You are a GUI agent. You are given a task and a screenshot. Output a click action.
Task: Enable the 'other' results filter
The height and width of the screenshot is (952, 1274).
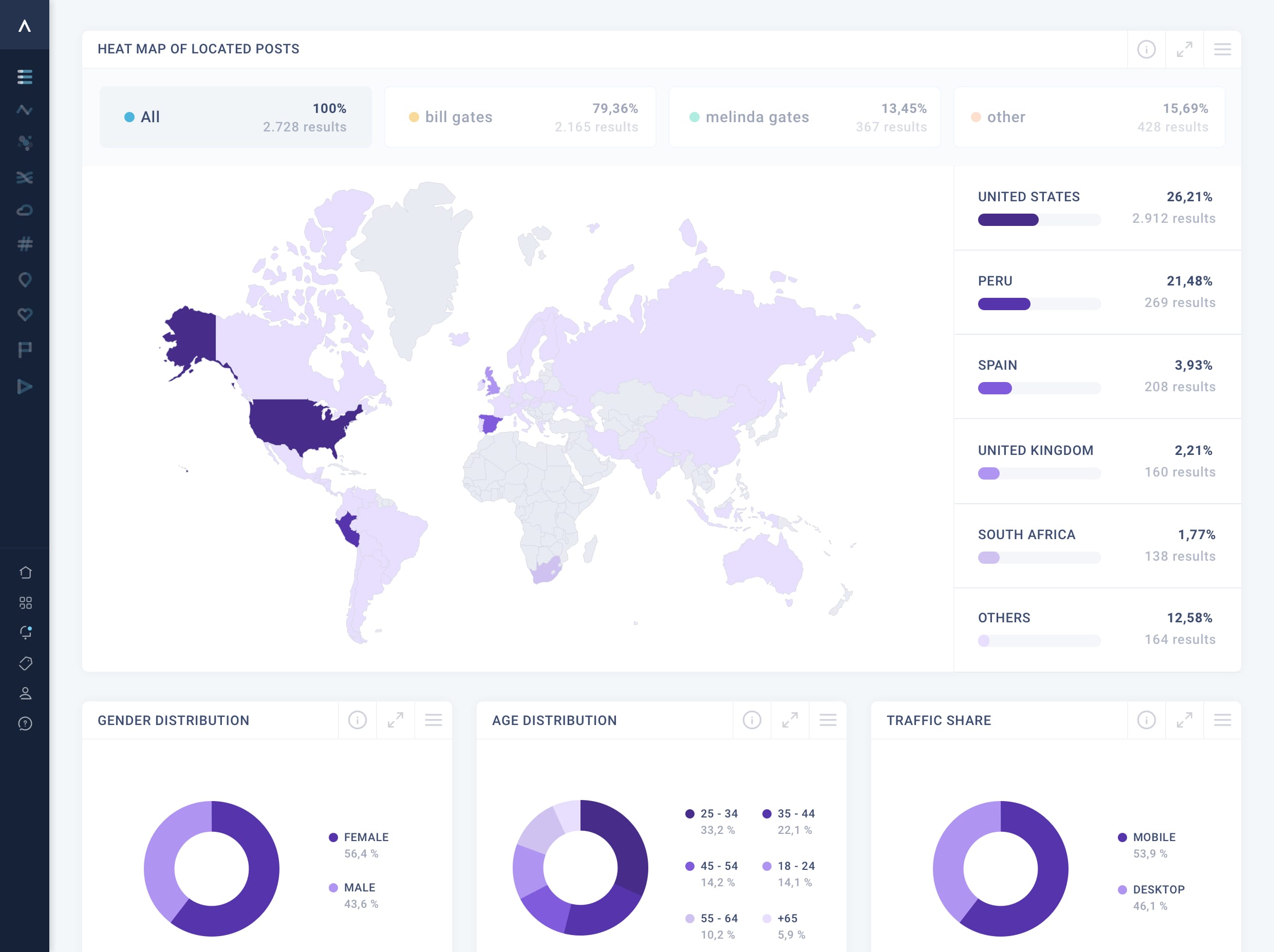(1089, 116)
